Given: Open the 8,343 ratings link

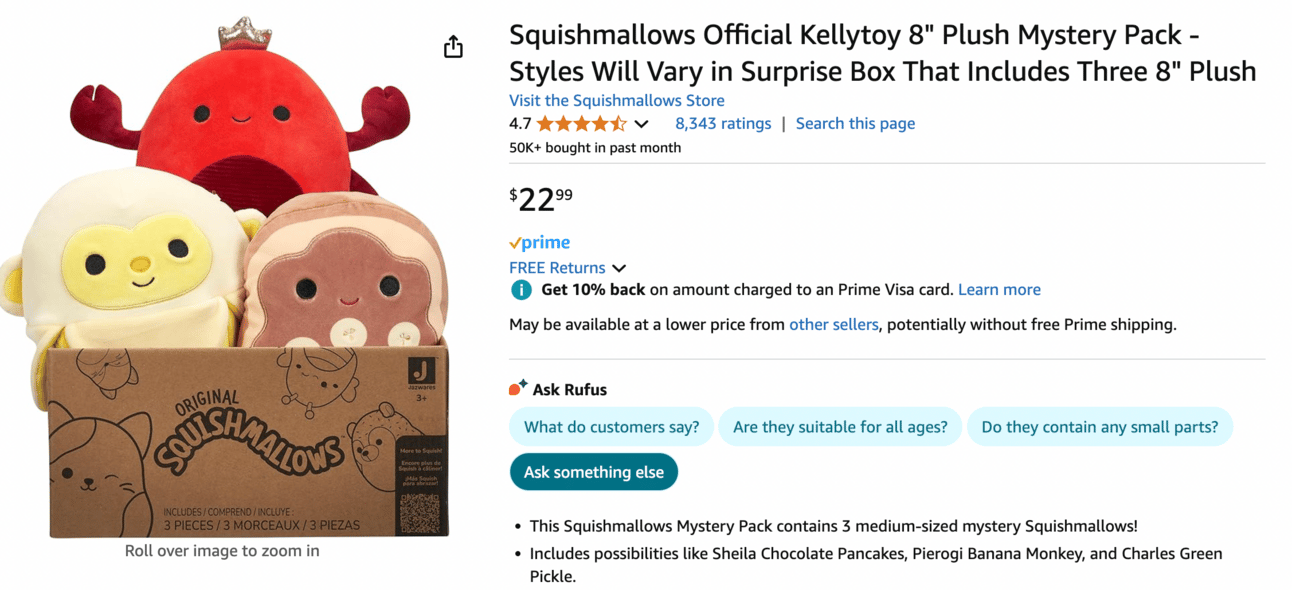Looking at the screenshot, I should click(x=723, y=124).
